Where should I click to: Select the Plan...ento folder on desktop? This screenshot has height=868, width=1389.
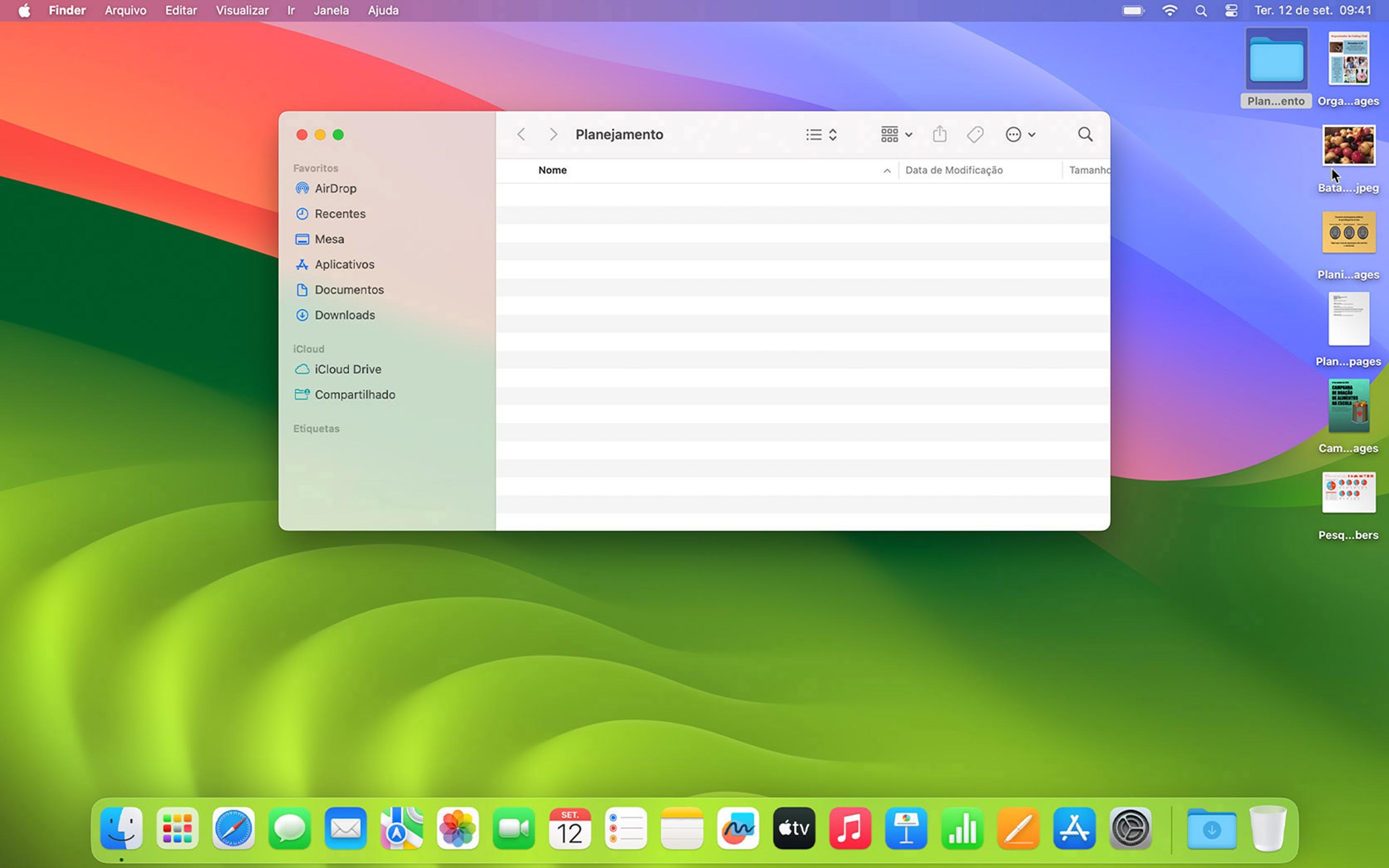pos(1276,68)
